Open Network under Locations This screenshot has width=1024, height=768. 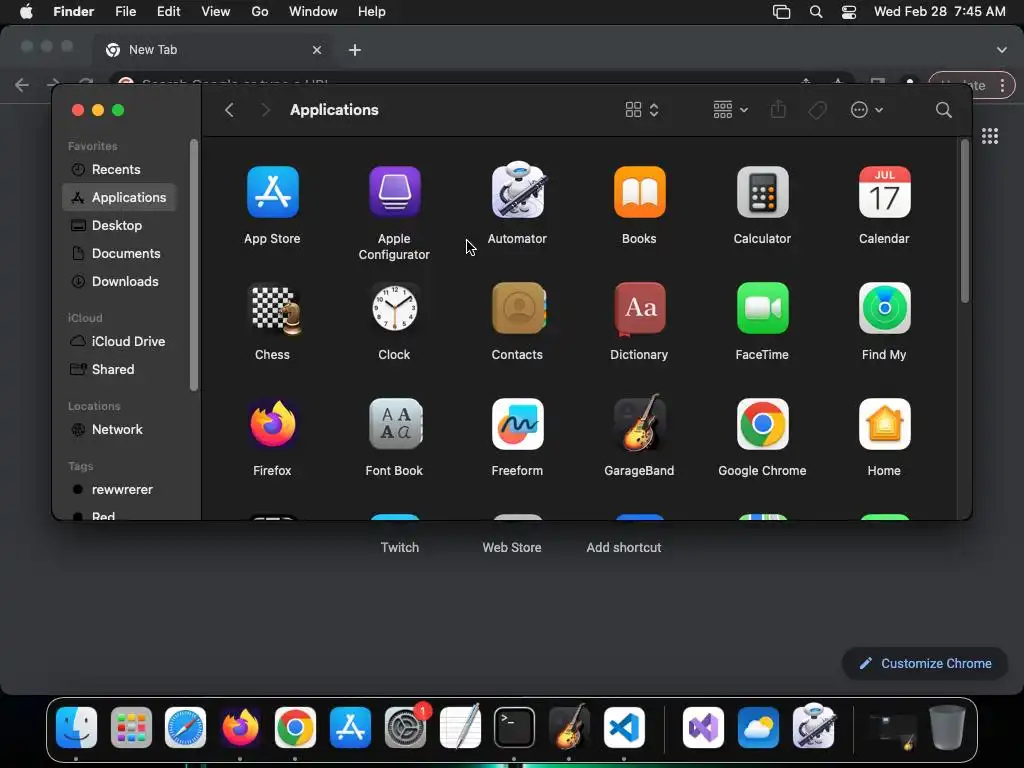120,430
